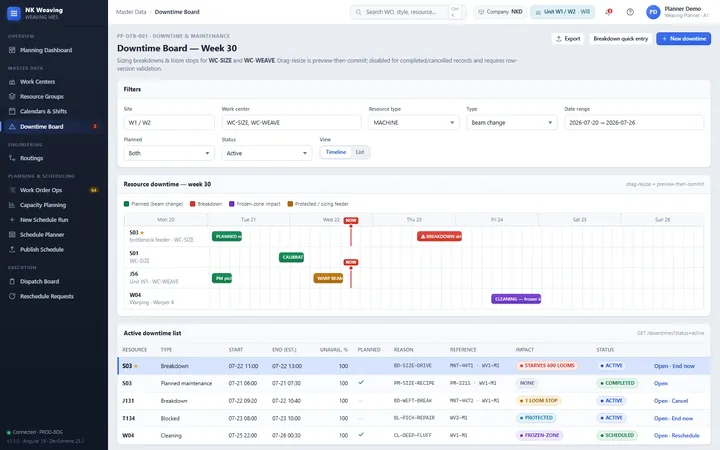Expand the Resource type MACHINE dropdown
The height and width of the screenshot is (450, 720).
[413, 123]
